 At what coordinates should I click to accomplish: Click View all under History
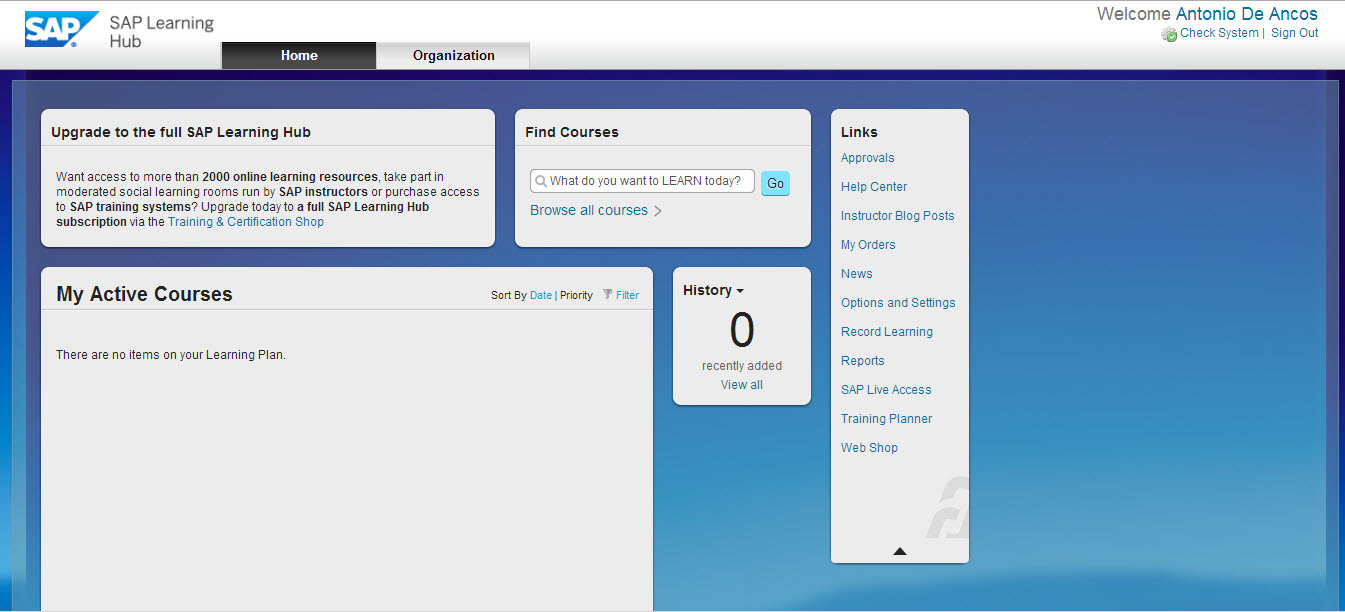(742, 385)
